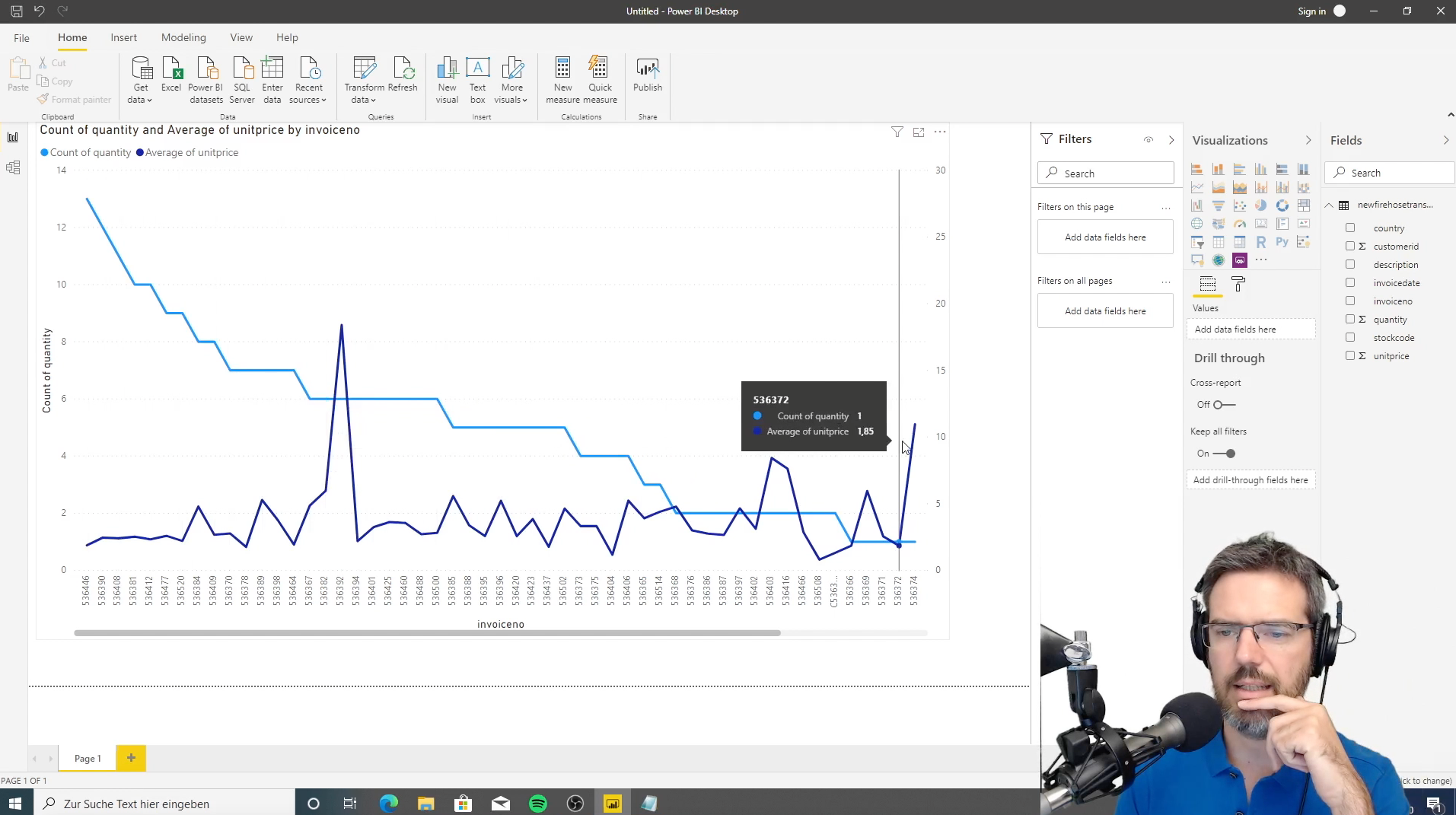Viewport: 1456px width, 815px height.
Task: Click the chart's horizontal scrollbar
Action: (x=427, y=632)
